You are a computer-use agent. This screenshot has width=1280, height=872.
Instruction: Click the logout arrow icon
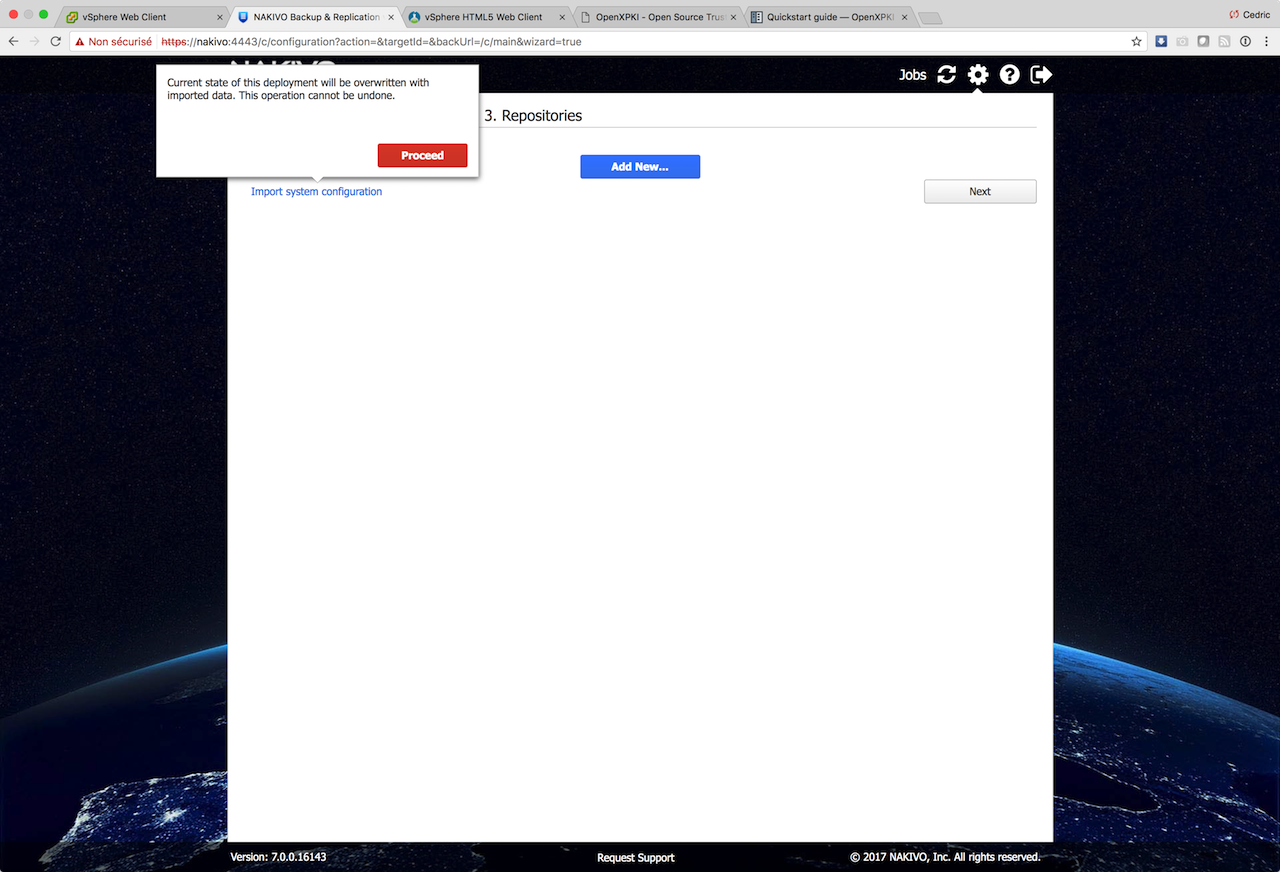1041,75
